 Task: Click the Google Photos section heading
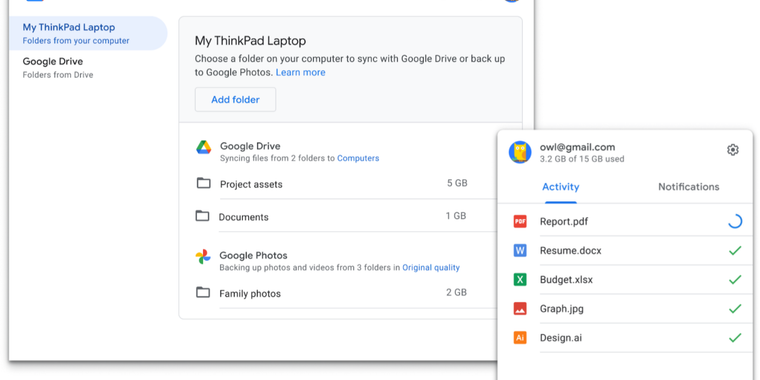[x=253, y=255]
